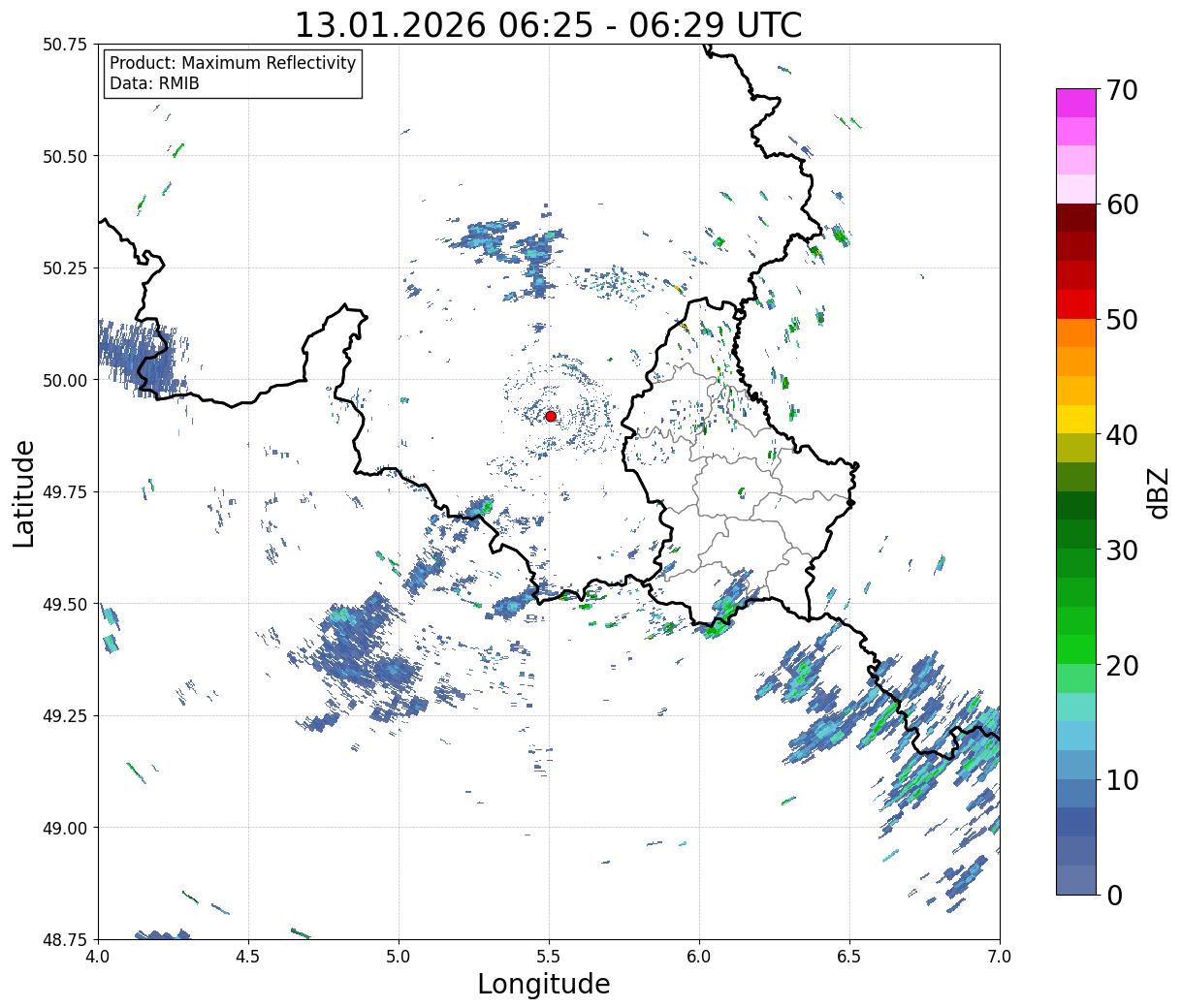Image resolution: width=1182 pixels, height=1008 pixels.
Task: Click the 'Product: Maximum Reflectivity' label
Action: click(x=233, y=63)
